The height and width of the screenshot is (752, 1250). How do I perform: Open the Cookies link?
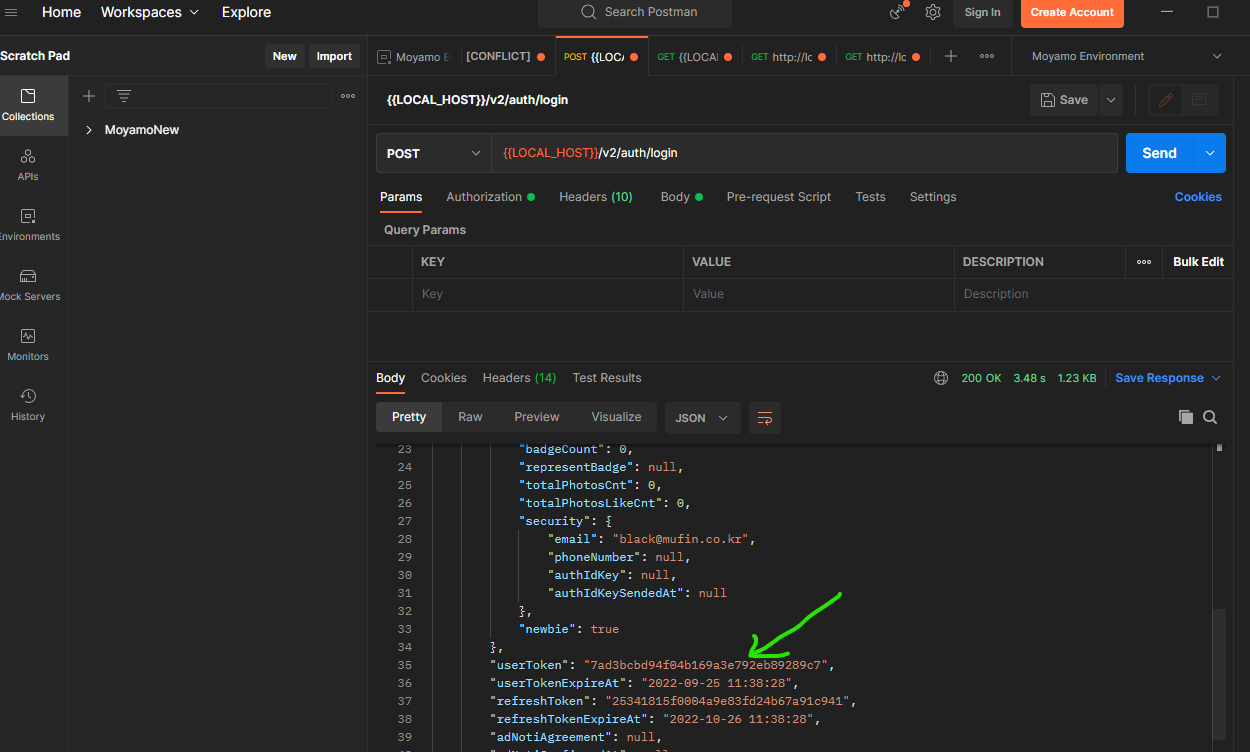1198,197
